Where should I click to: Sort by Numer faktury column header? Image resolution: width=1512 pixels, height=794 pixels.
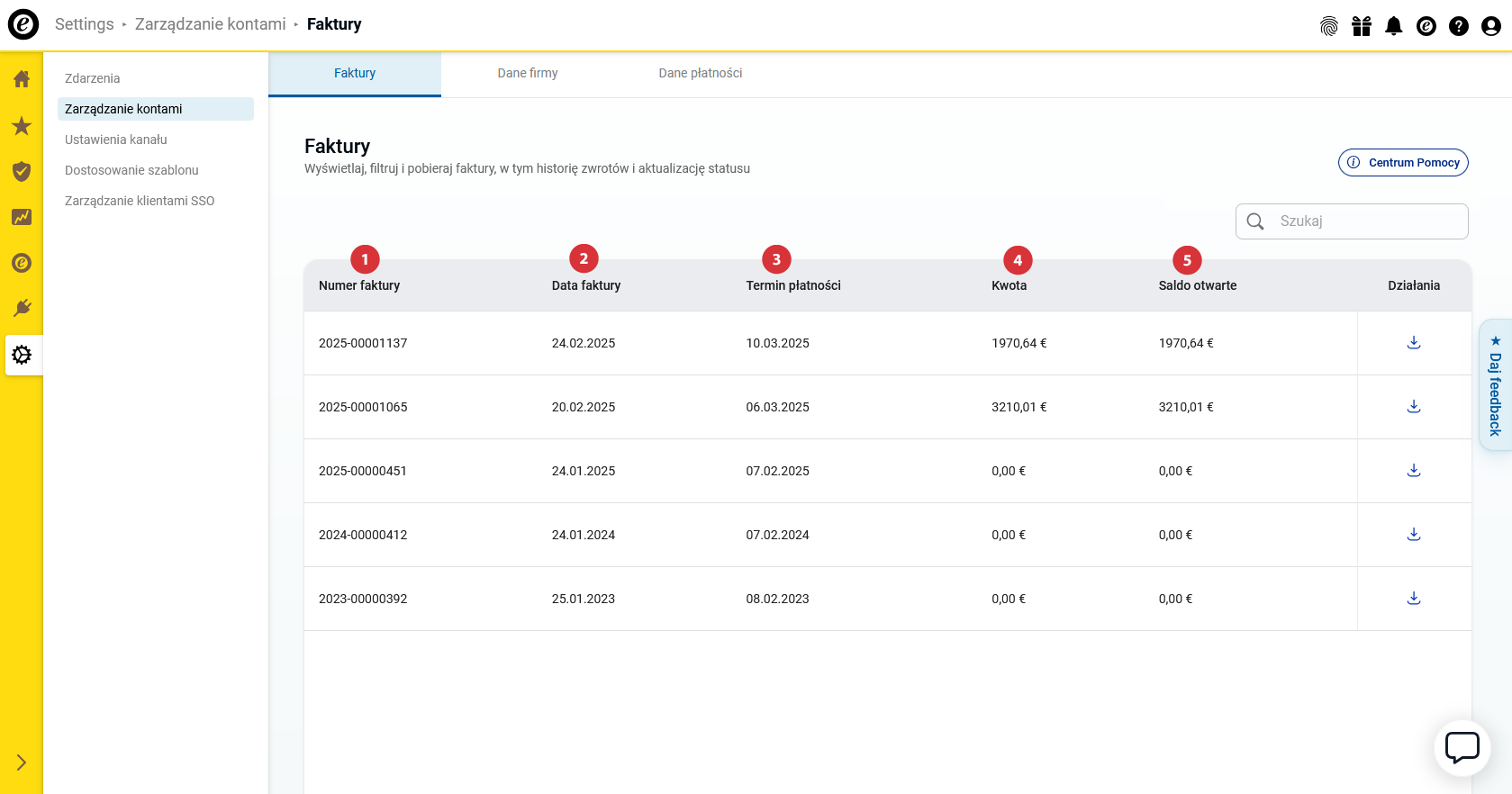359,285
